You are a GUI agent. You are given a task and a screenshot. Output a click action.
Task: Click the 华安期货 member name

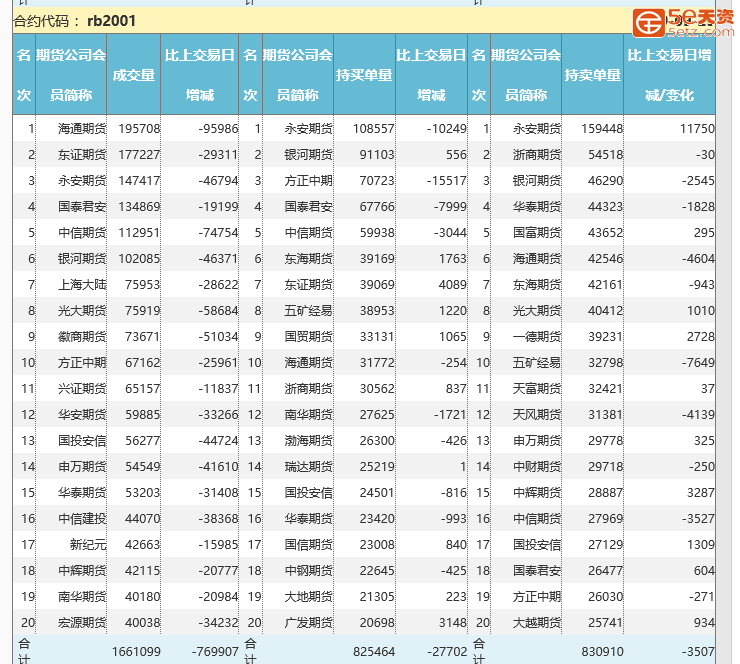pos(82,414)
